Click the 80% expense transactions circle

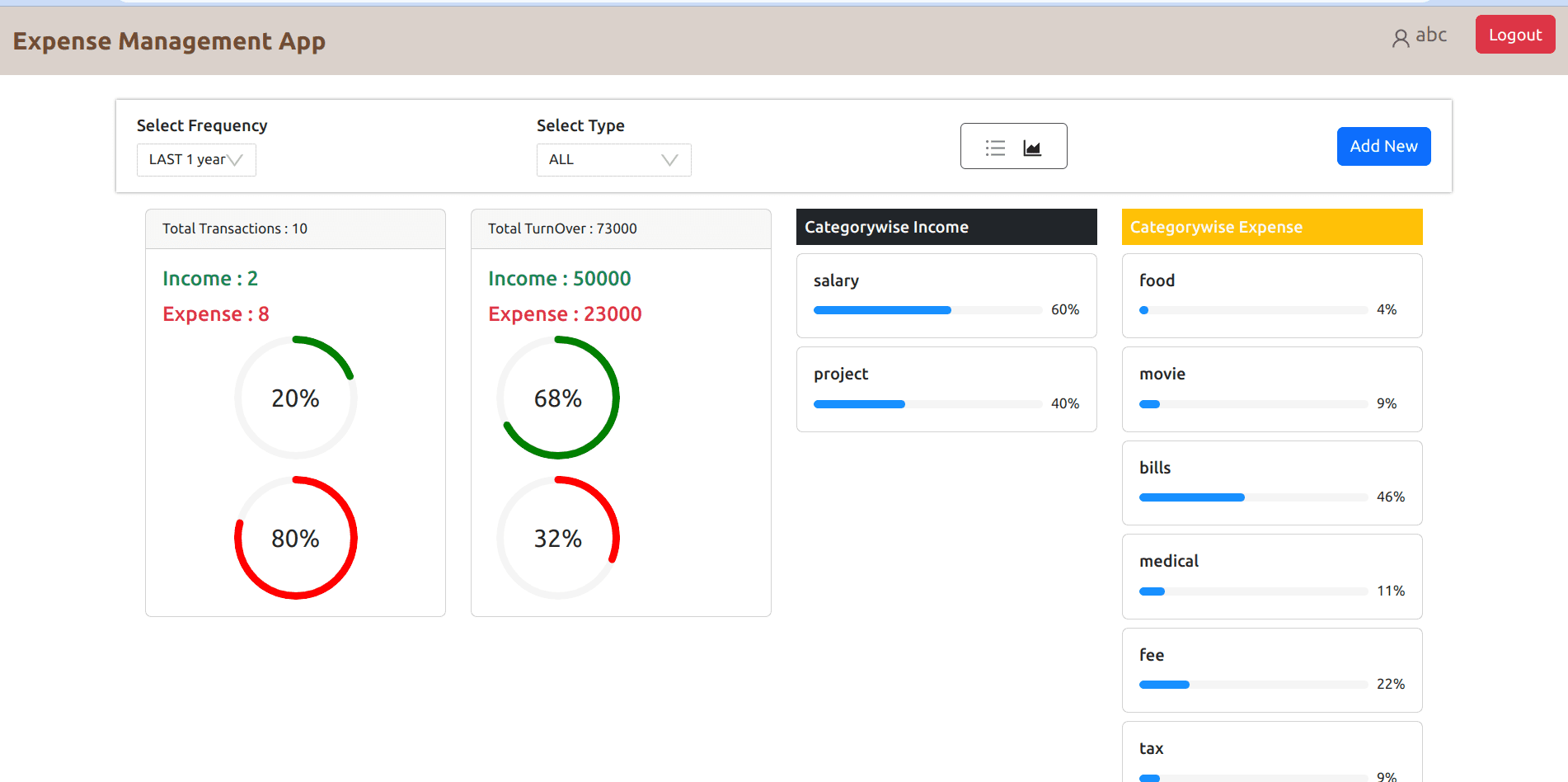pos(296,538)
